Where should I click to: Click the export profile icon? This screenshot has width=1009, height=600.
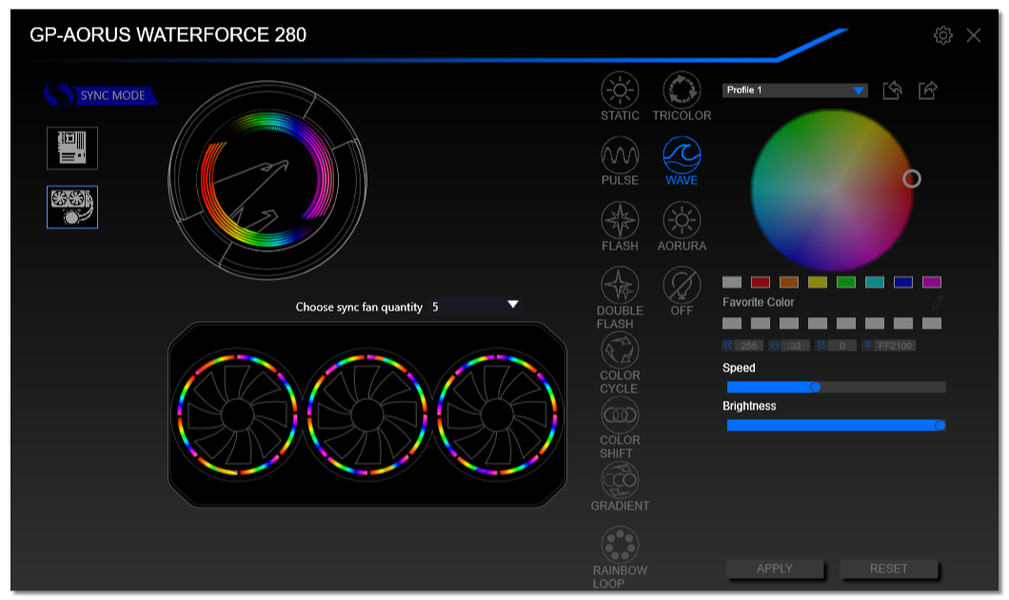pos(927,90)
